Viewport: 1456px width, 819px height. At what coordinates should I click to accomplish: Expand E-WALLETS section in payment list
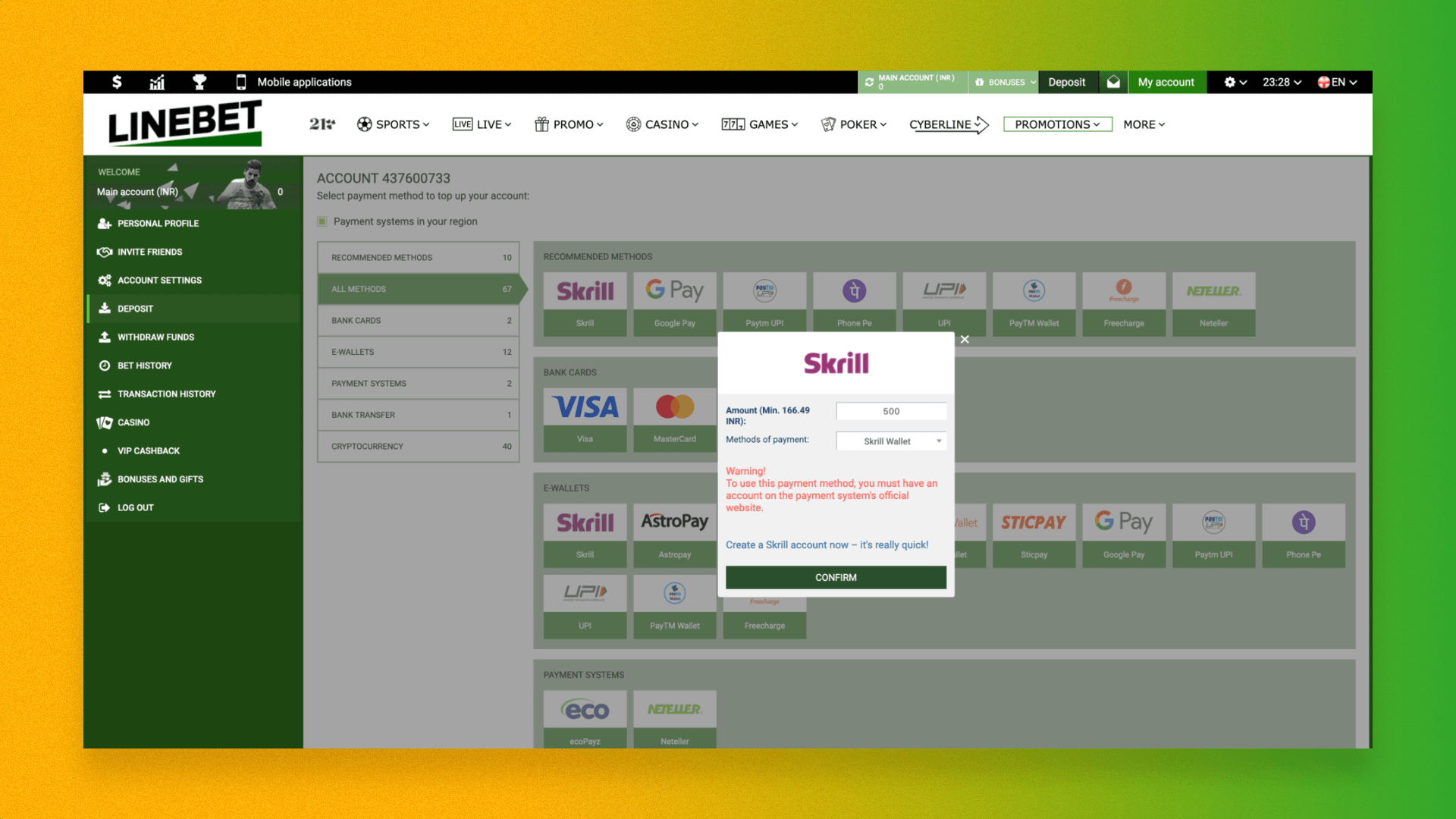click(x=416, y=352)
